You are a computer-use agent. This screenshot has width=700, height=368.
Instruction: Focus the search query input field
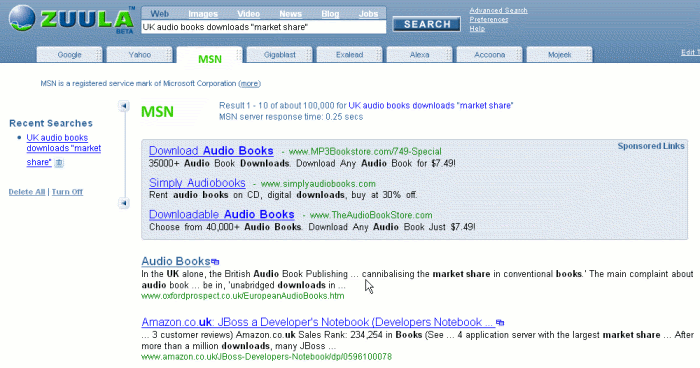[263, 27]
